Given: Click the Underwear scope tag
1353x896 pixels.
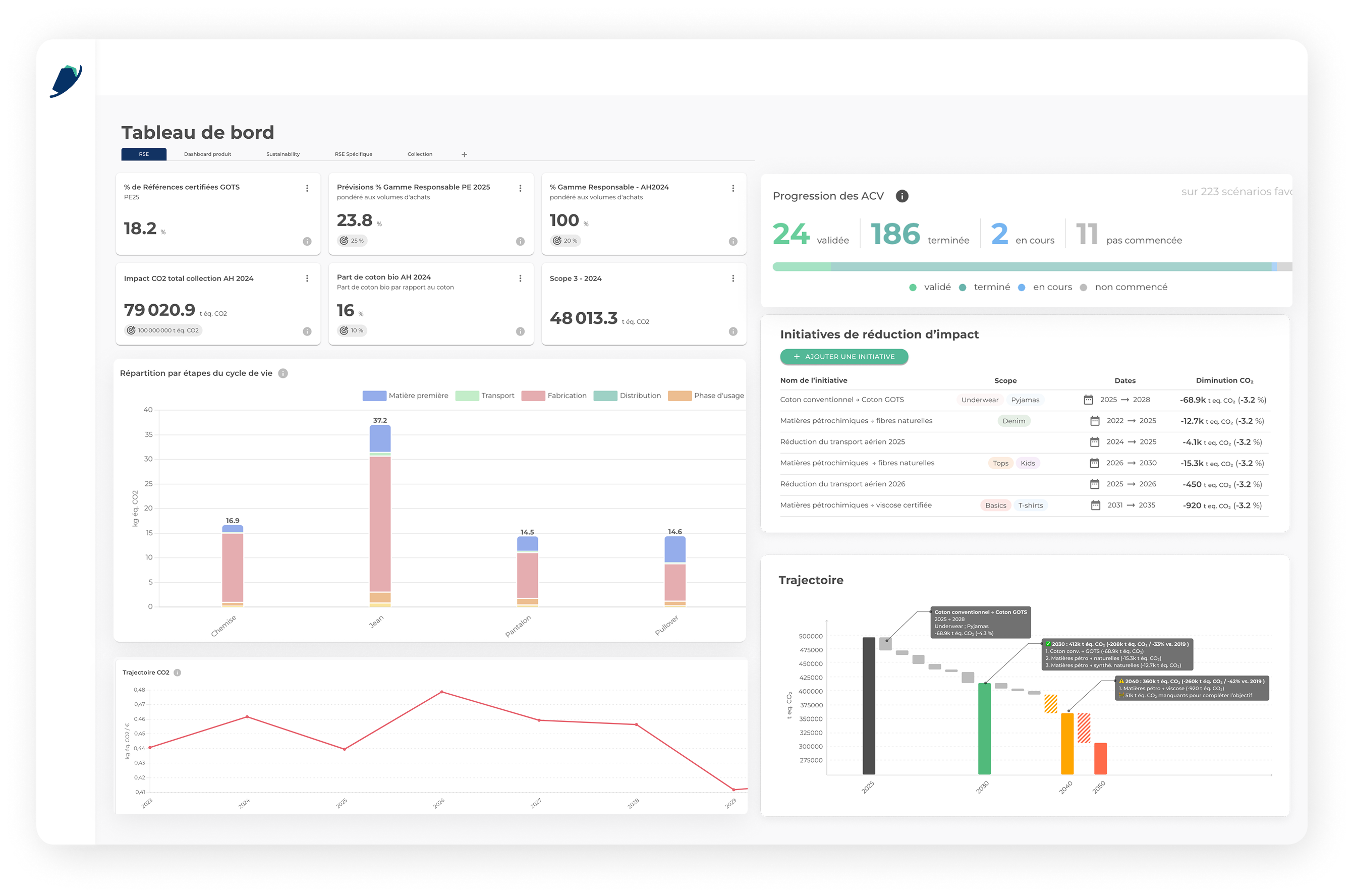Looking at the screenshot, I should pyautogui.click(x=981, y=400).
